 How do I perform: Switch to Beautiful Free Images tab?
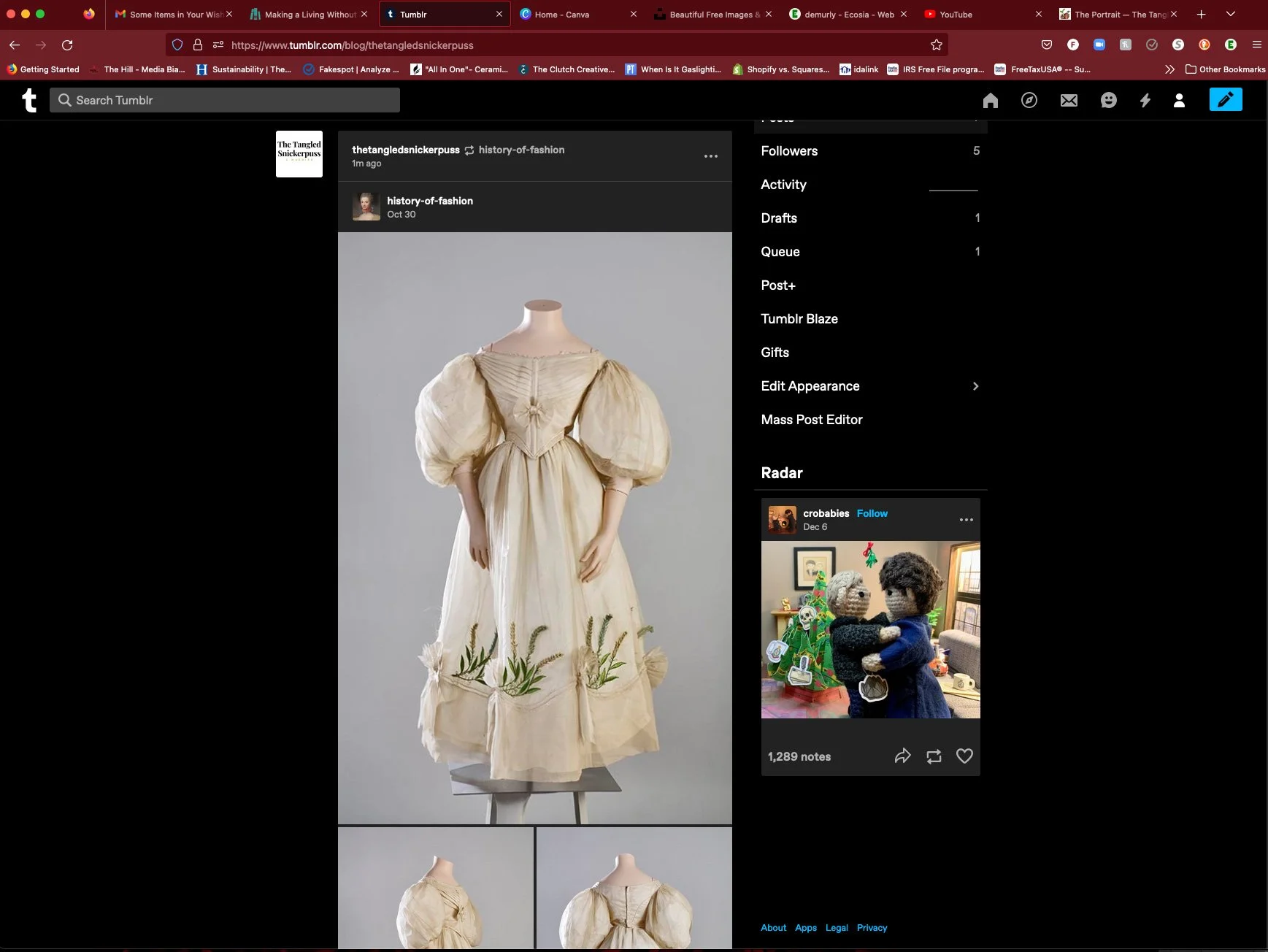coord(713,15)
